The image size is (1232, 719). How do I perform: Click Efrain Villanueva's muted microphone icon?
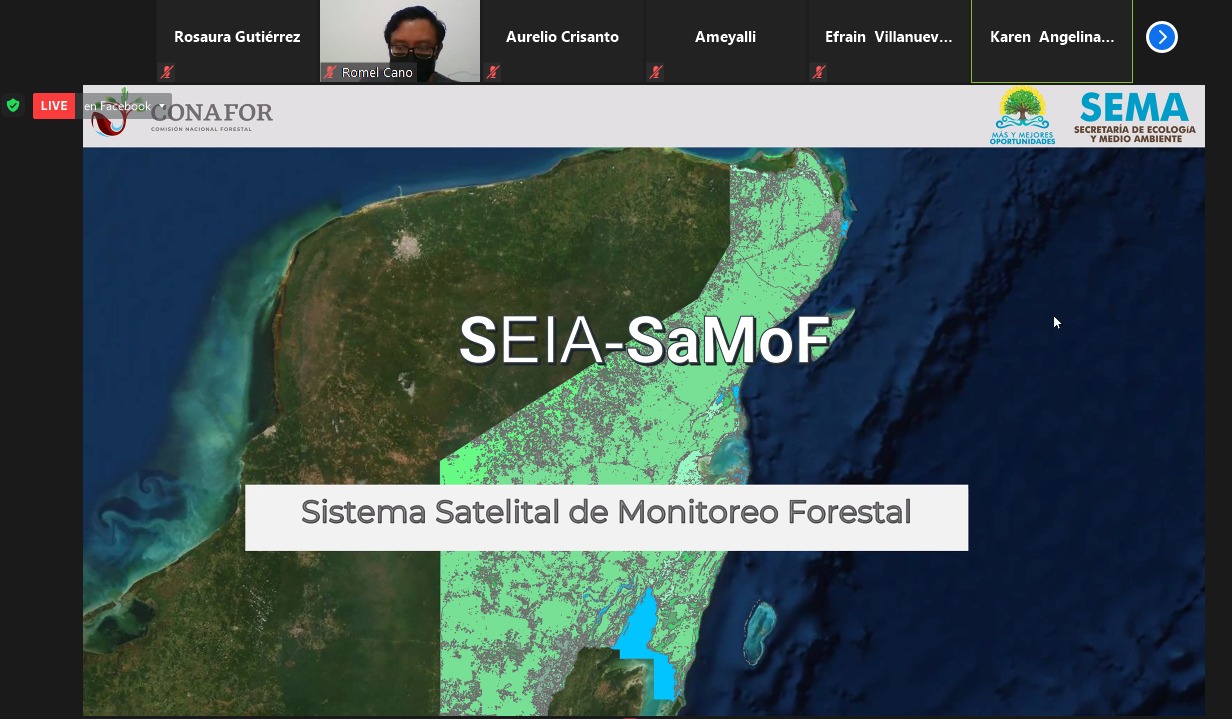(818, 72)
